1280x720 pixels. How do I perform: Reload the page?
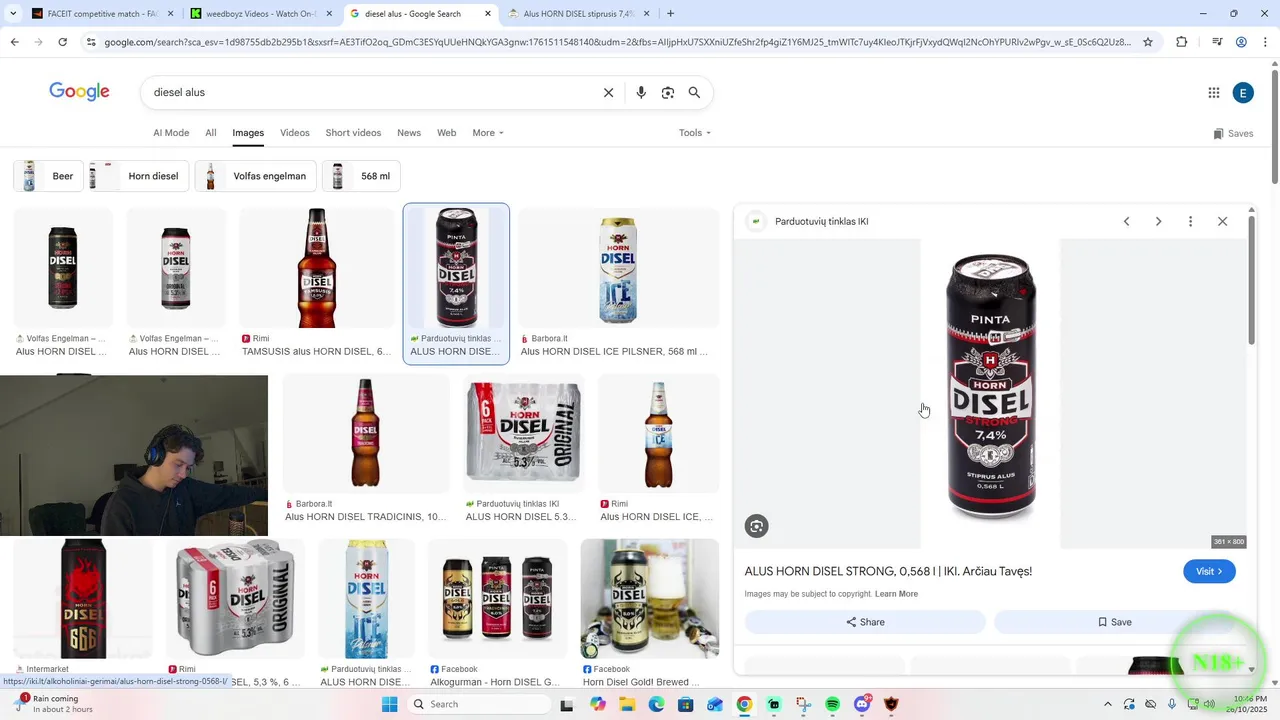pyautogui.click(x=62, y=42)
